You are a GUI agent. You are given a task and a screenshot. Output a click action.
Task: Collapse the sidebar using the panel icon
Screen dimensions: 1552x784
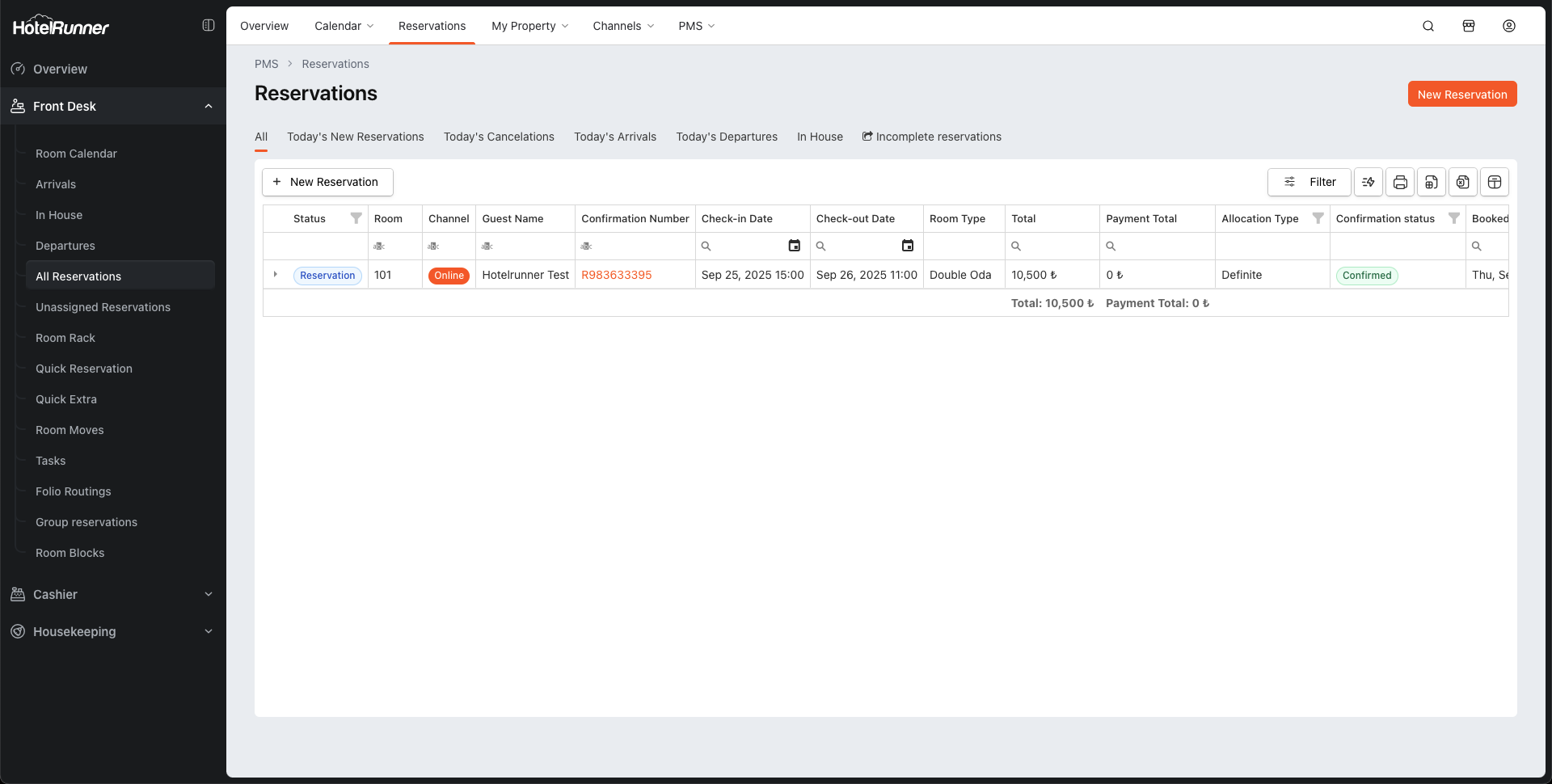click(x=209, y=25)
